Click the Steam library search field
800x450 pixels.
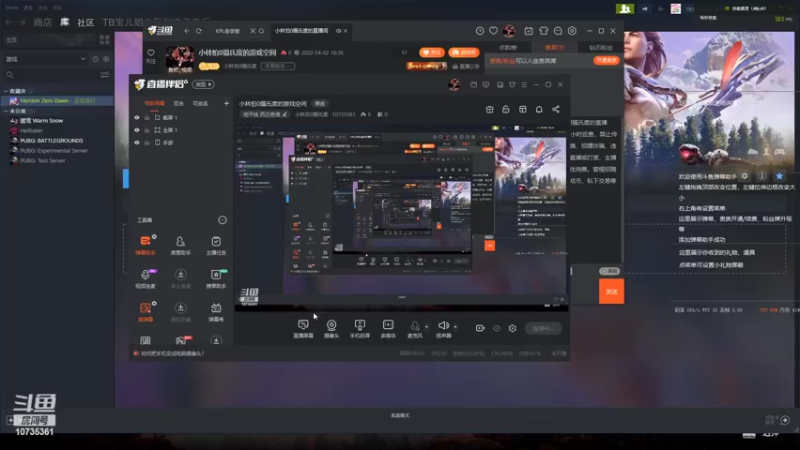coord(51,75)
